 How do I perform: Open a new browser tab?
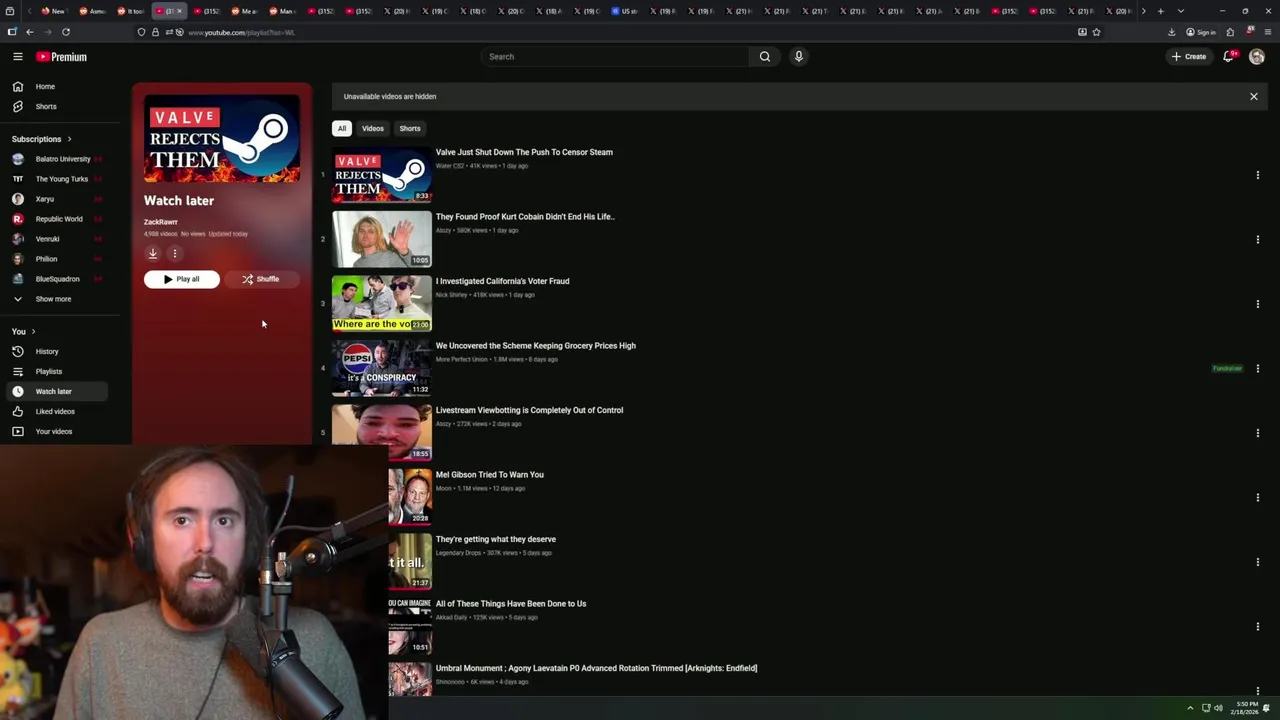1160,11
